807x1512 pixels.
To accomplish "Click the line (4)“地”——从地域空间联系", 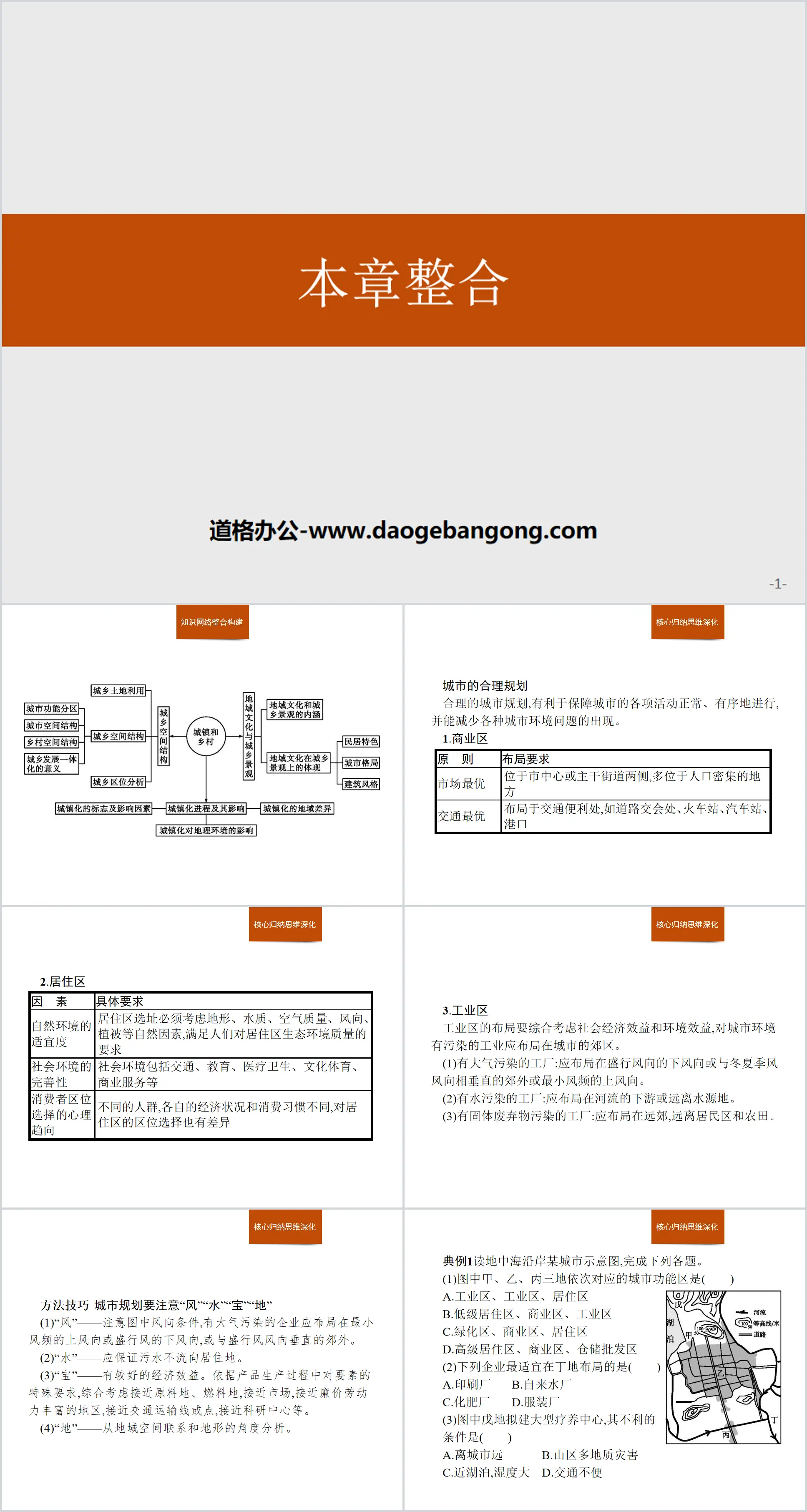I will click(167, 1428).
